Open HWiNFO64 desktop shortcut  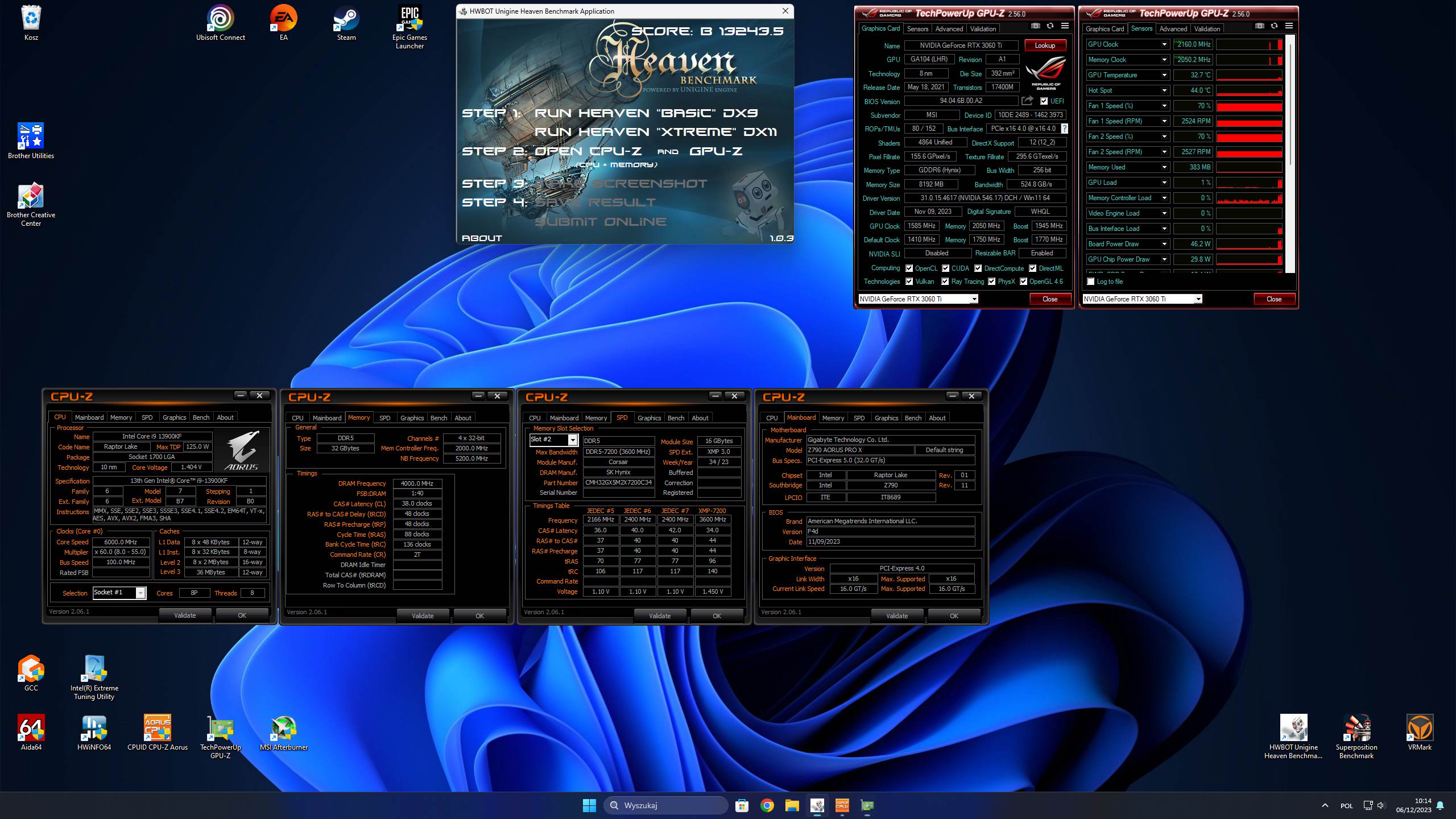94,732
